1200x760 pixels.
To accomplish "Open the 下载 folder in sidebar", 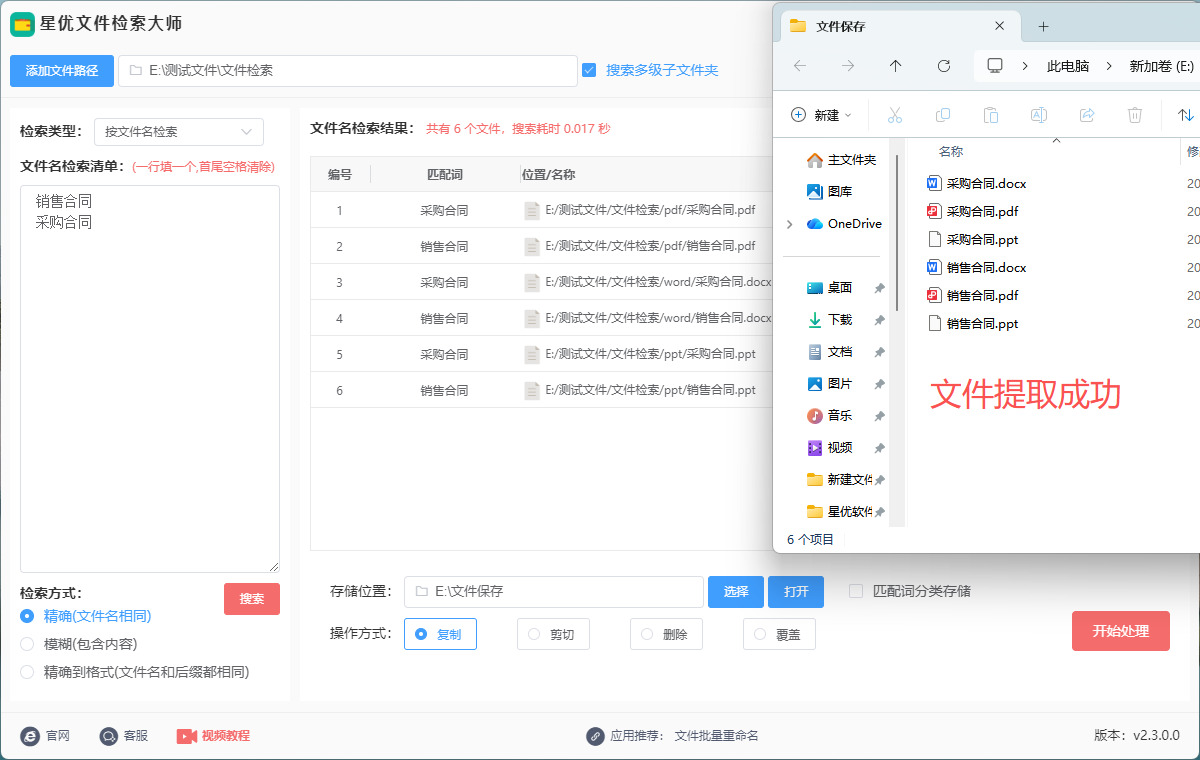I will 839,320.
